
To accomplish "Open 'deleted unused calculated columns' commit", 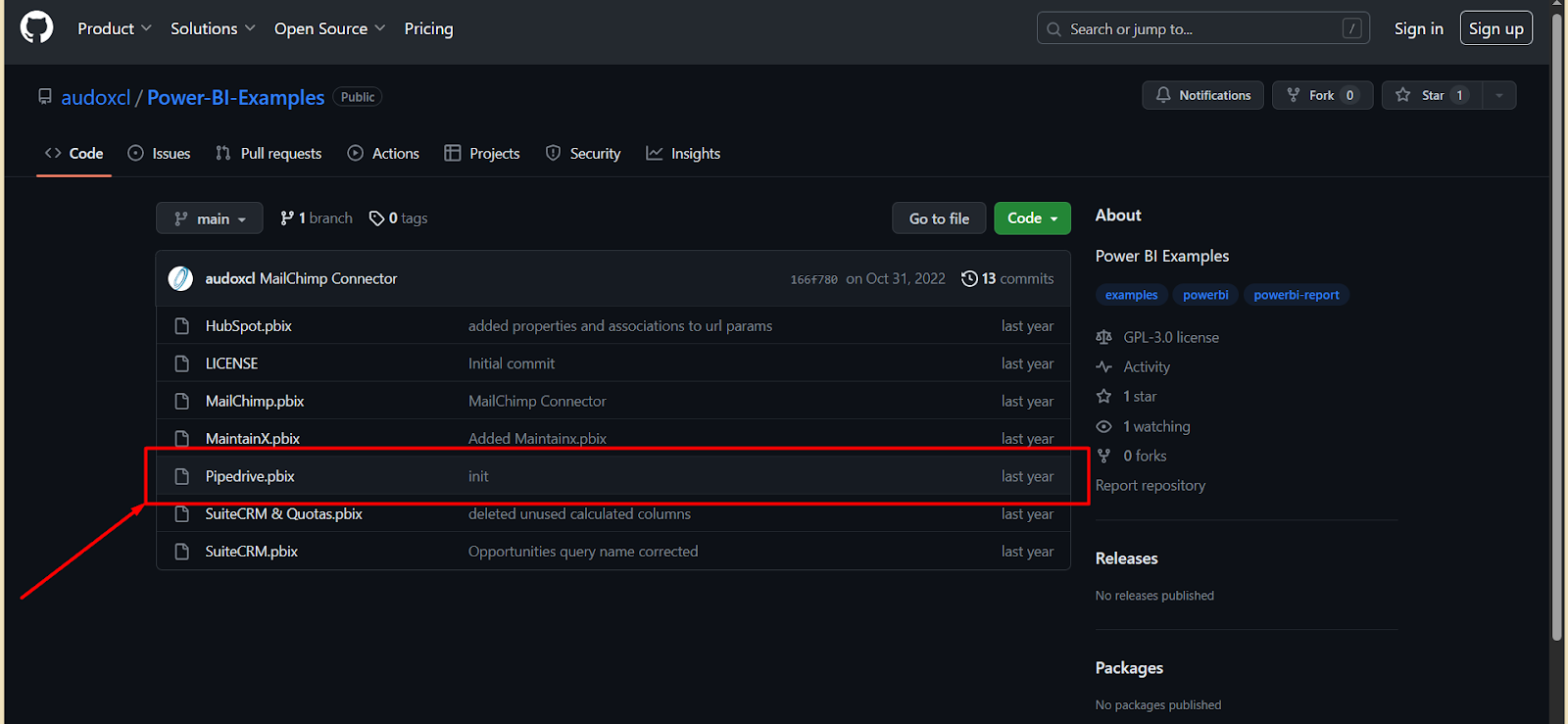I will tap(579, 514).
